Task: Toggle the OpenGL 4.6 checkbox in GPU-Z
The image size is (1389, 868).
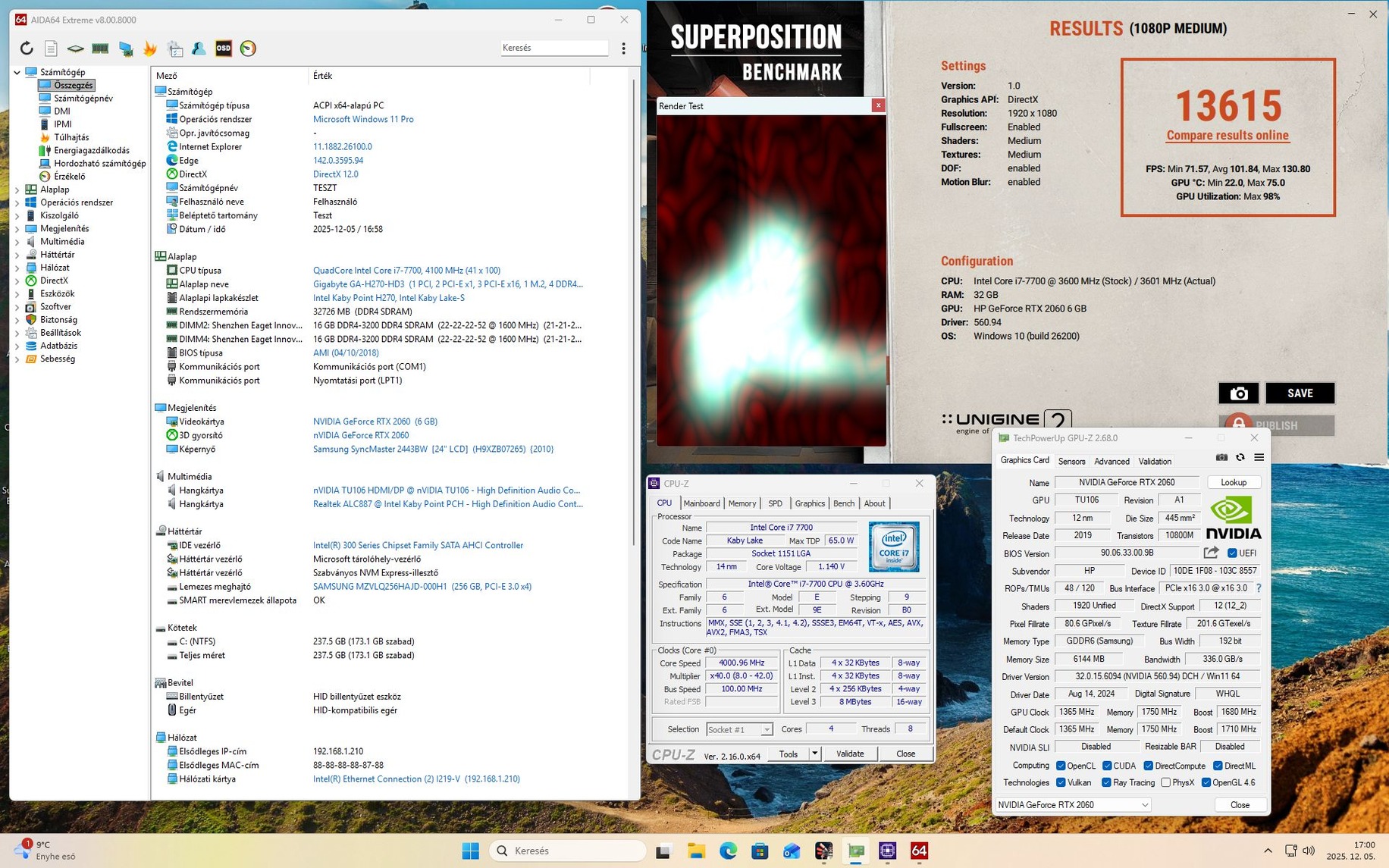Action: (1206, 782)
